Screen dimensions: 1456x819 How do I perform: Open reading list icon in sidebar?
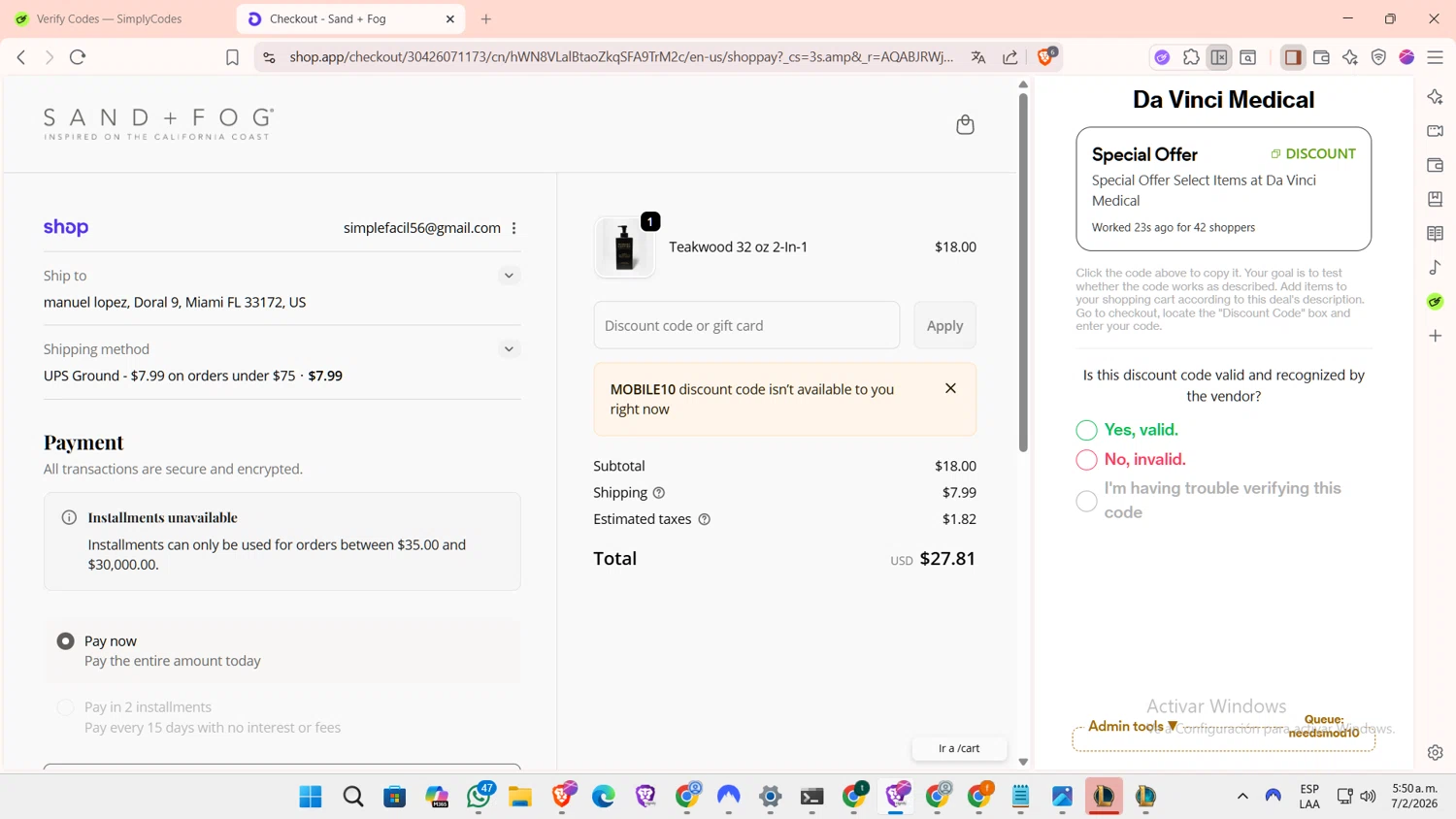[x=1435, y=233]
